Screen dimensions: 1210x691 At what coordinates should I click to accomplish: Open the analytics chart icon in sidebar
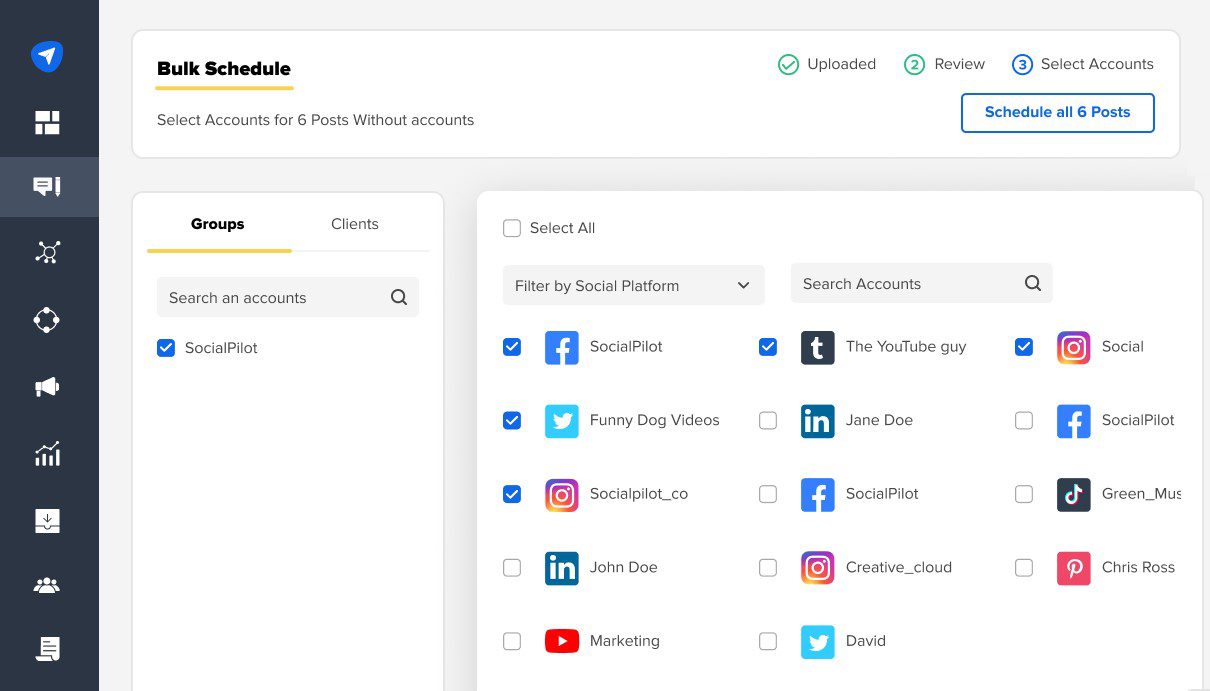(x=47, y=454)
